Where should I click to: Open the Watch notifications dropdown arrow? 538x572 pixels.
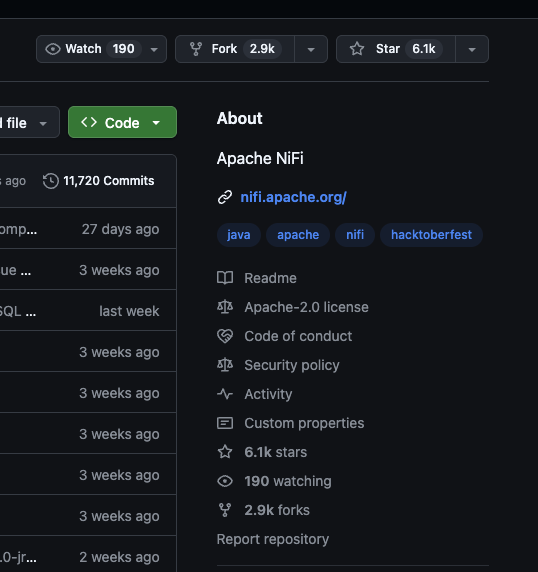point(154,50)
